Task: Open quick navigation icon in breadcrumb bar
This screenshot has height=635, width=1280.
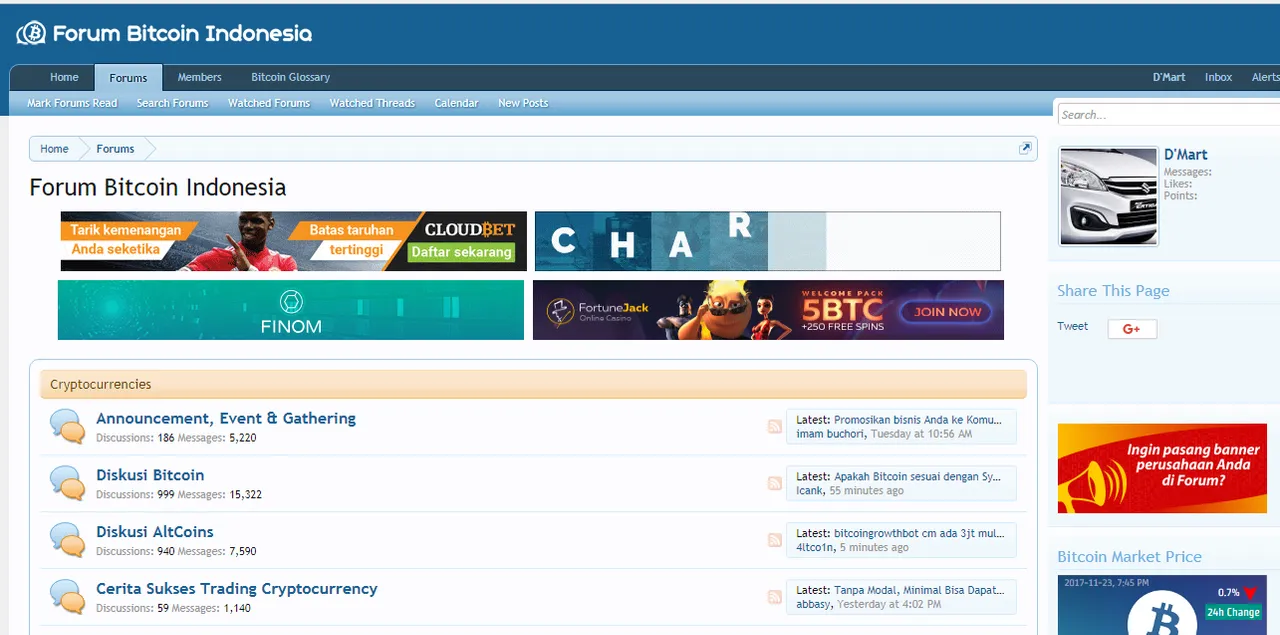Action: (1025, 148)
